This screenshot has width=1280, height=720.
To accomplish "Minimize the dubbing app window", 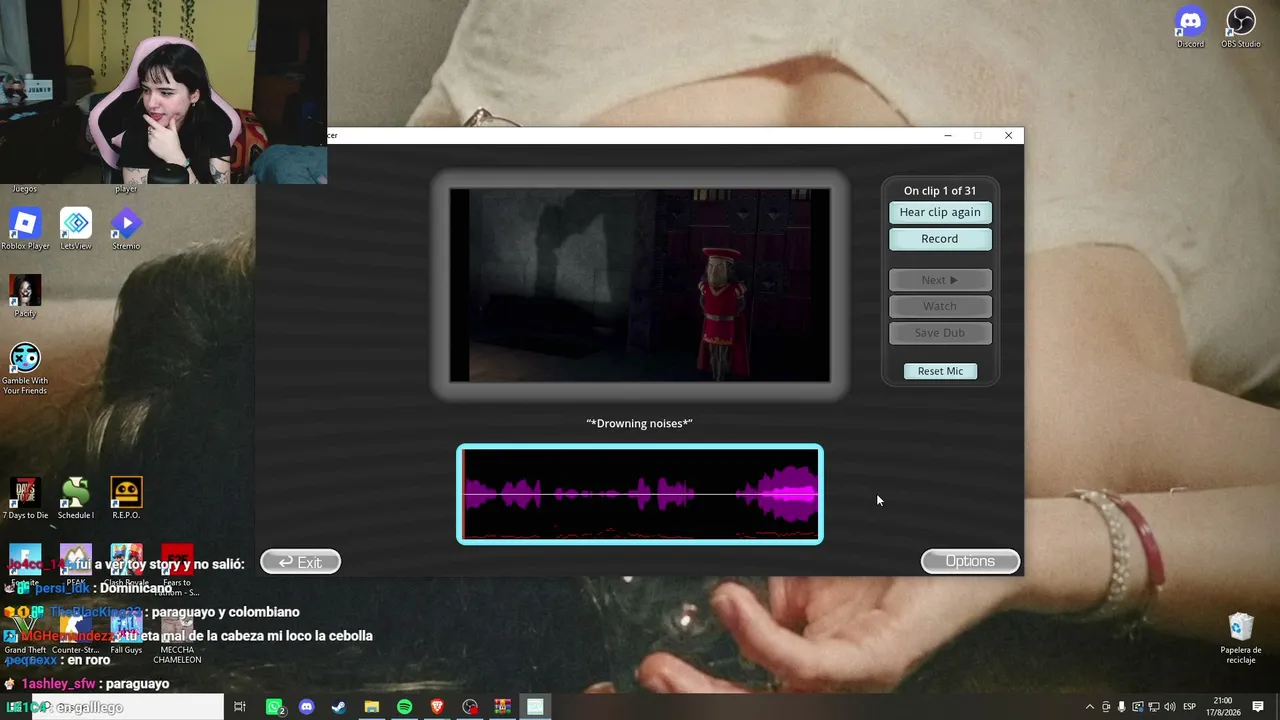I will 948,136.
